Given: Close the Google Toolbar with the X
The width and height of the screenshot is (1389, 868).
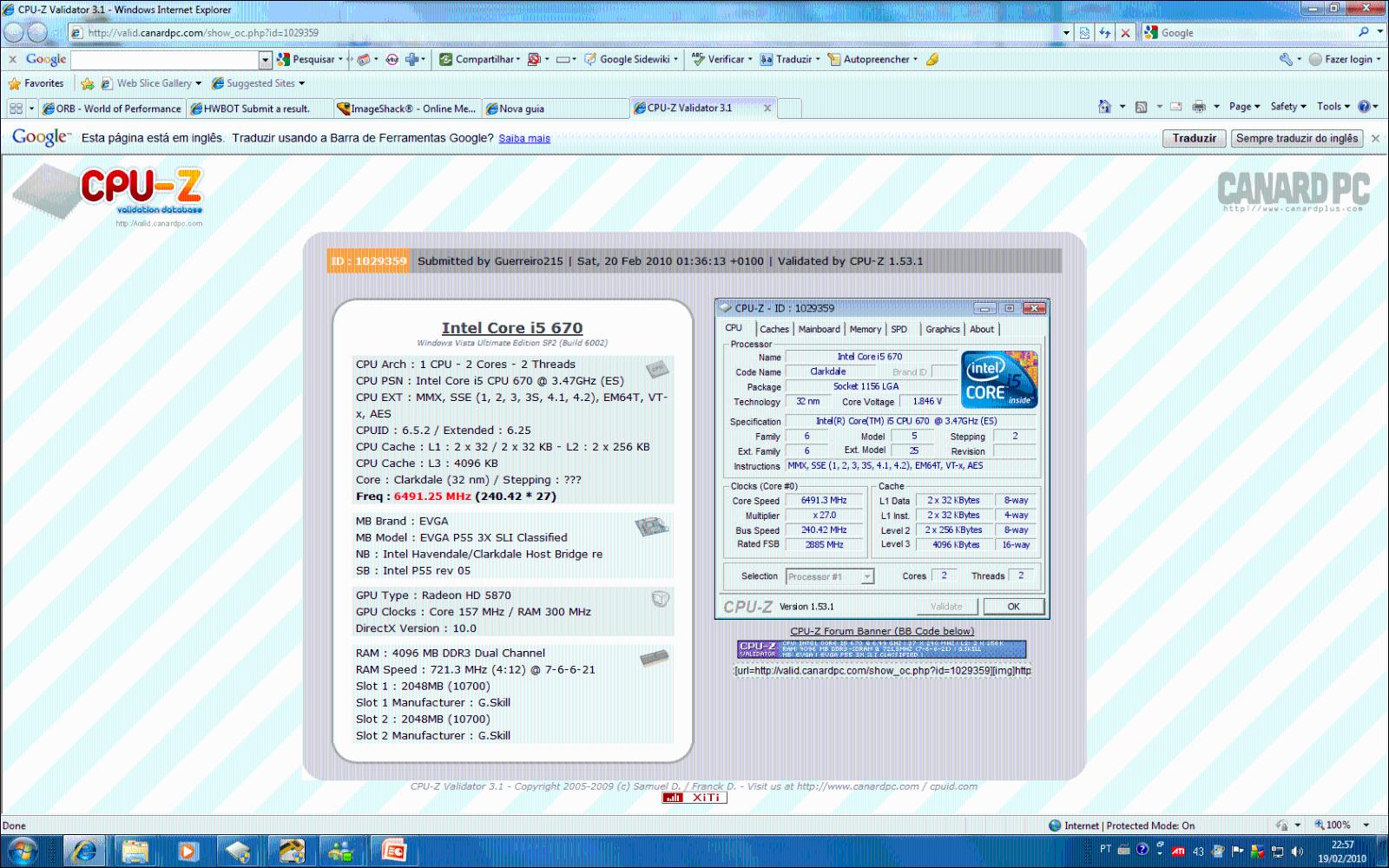Looking at the screenshot, I should [12, 59].
